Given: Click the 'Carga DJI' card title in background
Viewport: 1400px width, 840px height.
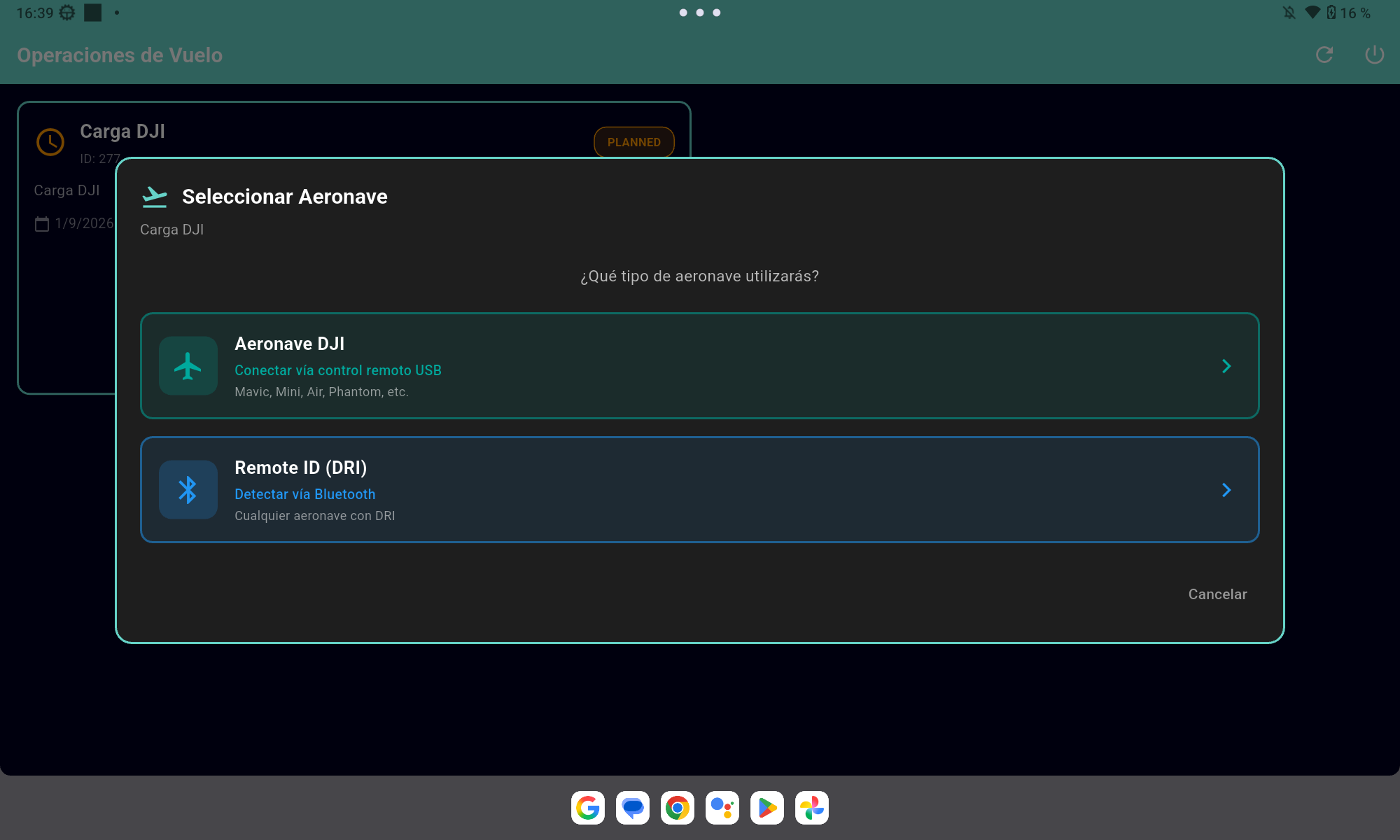Looking at the screenshot, I should [122, 132].
